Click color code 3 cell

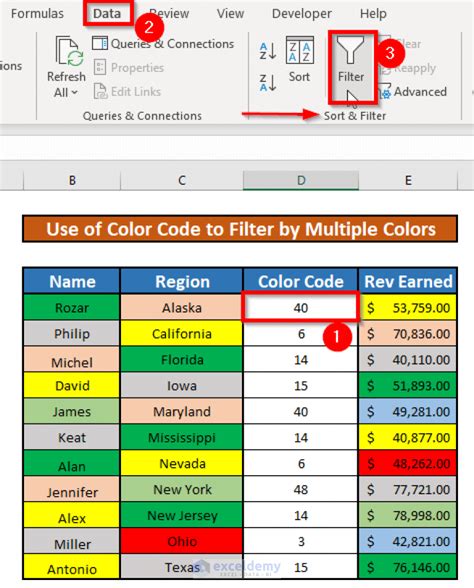[x=301, y=541]
